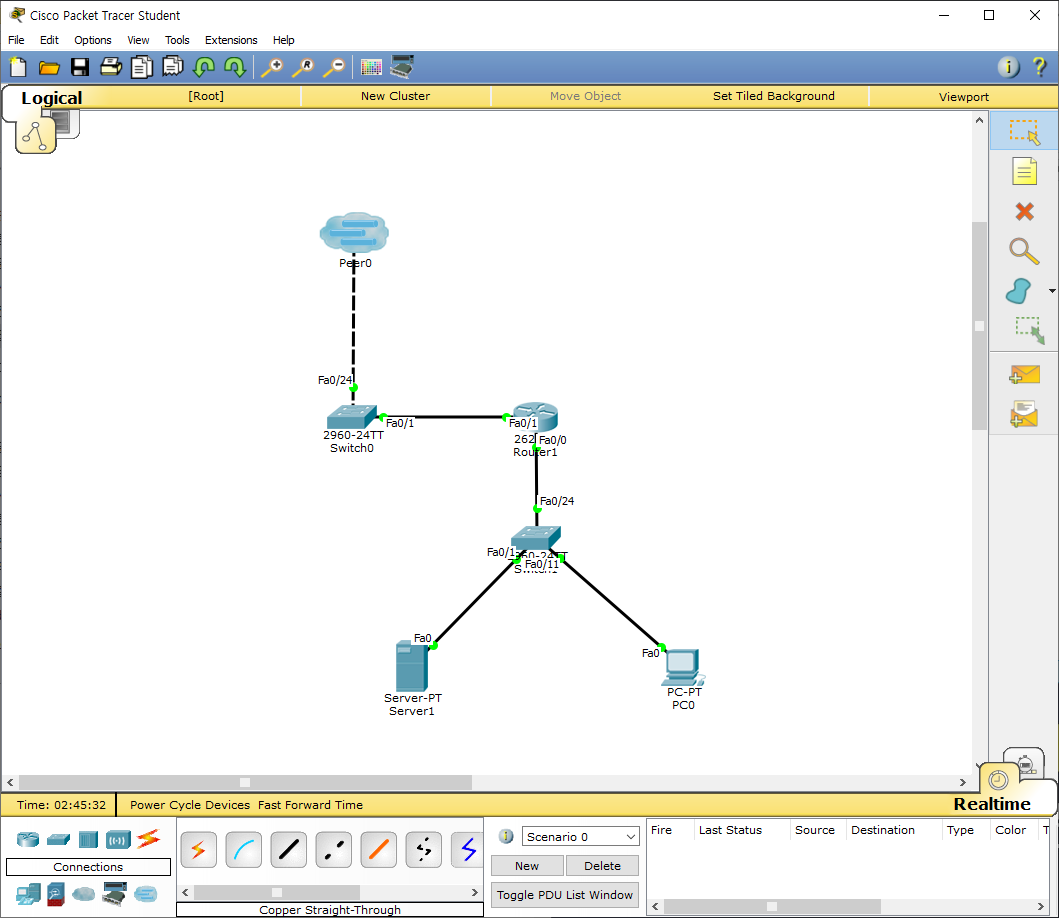
Task: Expand the Draw shape tool dropdown arrow
Action: point(1052,291)
